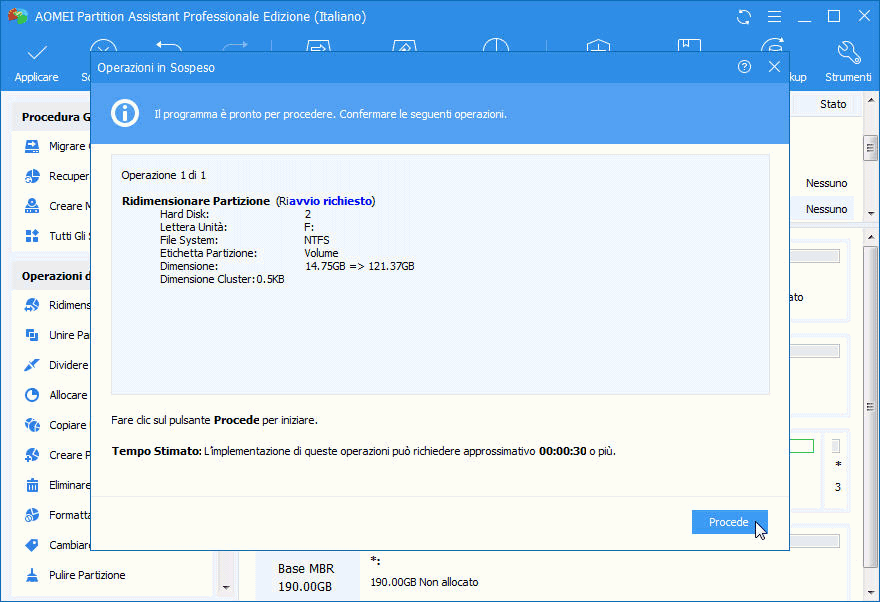Screen dimensions: 880x602
Task: Select the Base MBR 190.00GB disk label
Action: click(x=306, y=577)
